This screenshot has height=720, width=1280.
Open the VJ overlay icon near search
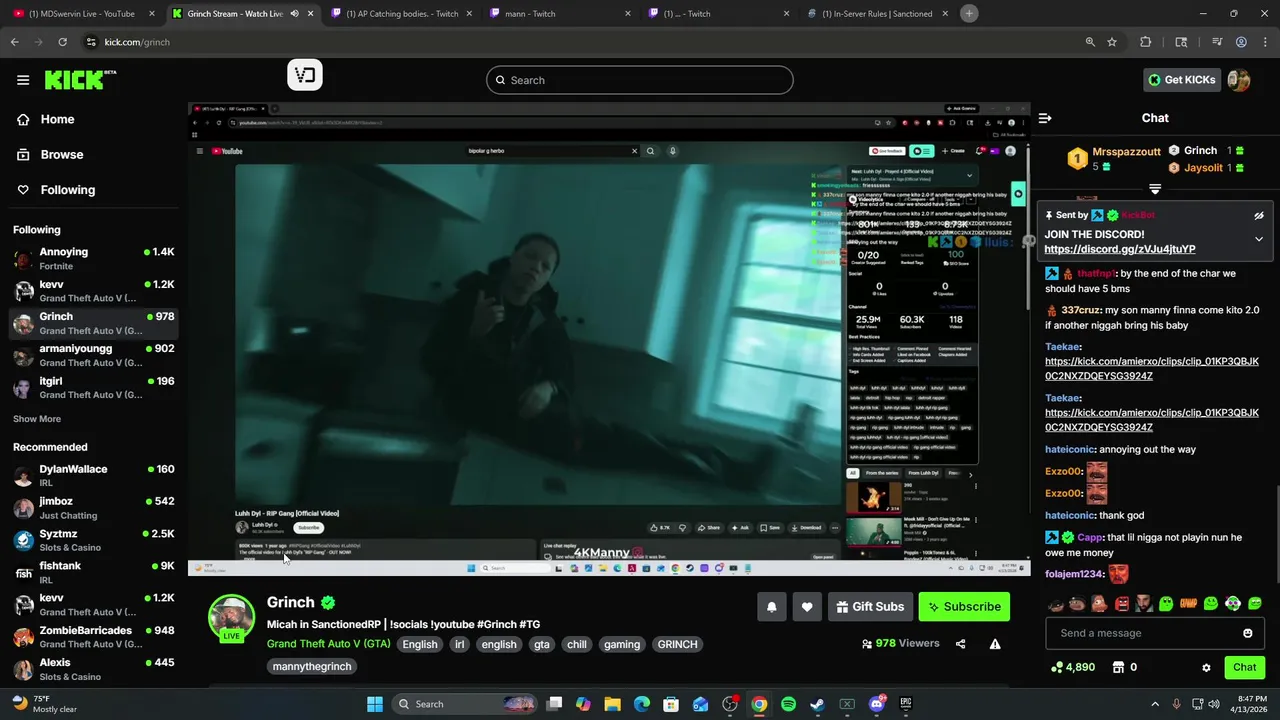(x=305, y=75)
